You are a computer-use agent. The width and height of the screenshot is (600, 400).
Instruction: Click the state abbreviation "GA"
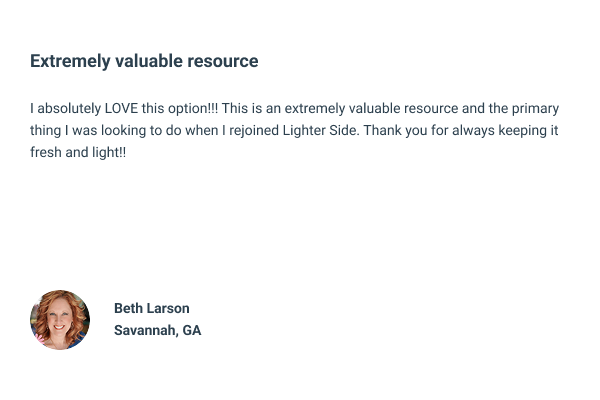pyautogui.click(x=191, y=330)
